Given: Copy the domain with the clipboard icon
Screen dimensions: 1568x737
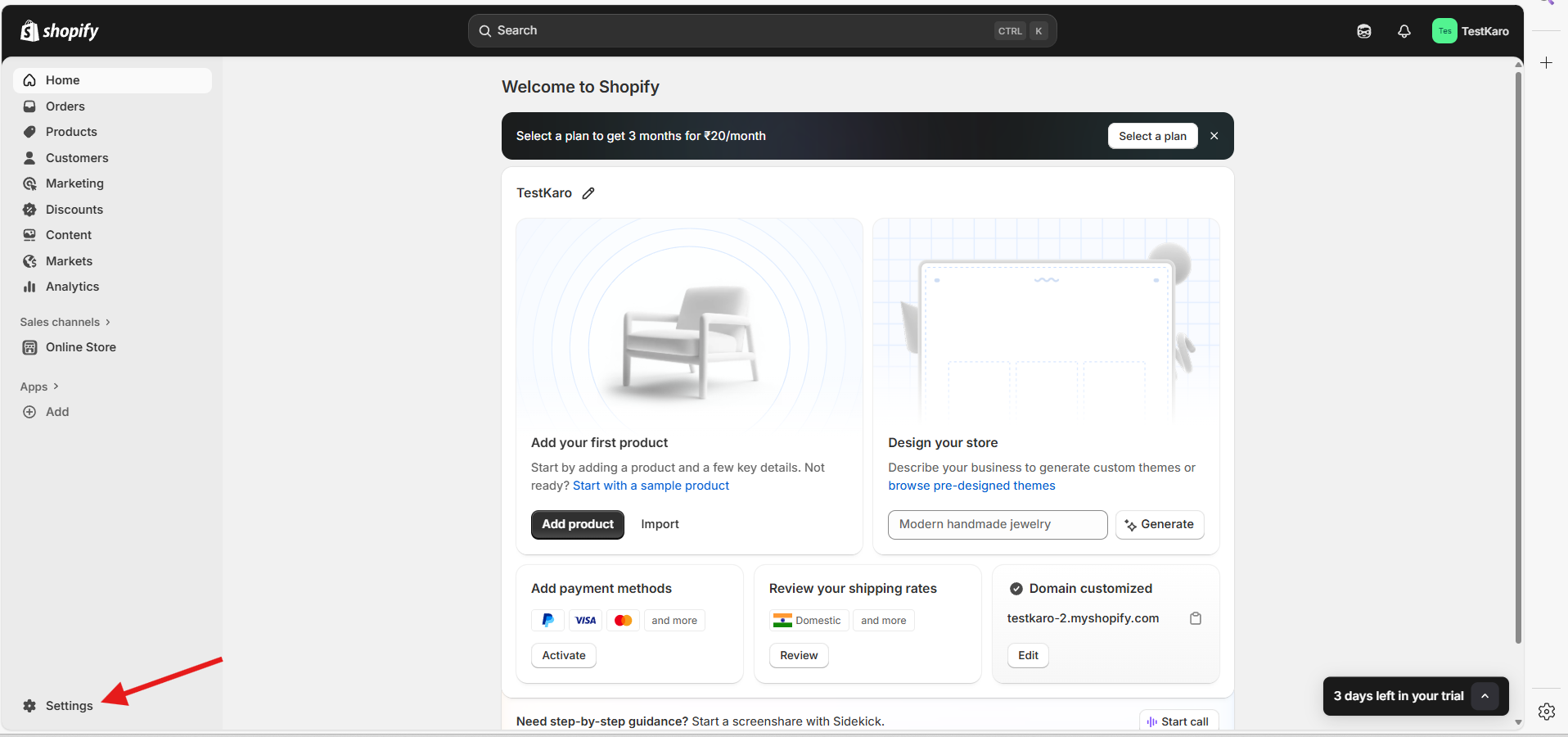Looking at the screenshot, I should click(1196, 618).
